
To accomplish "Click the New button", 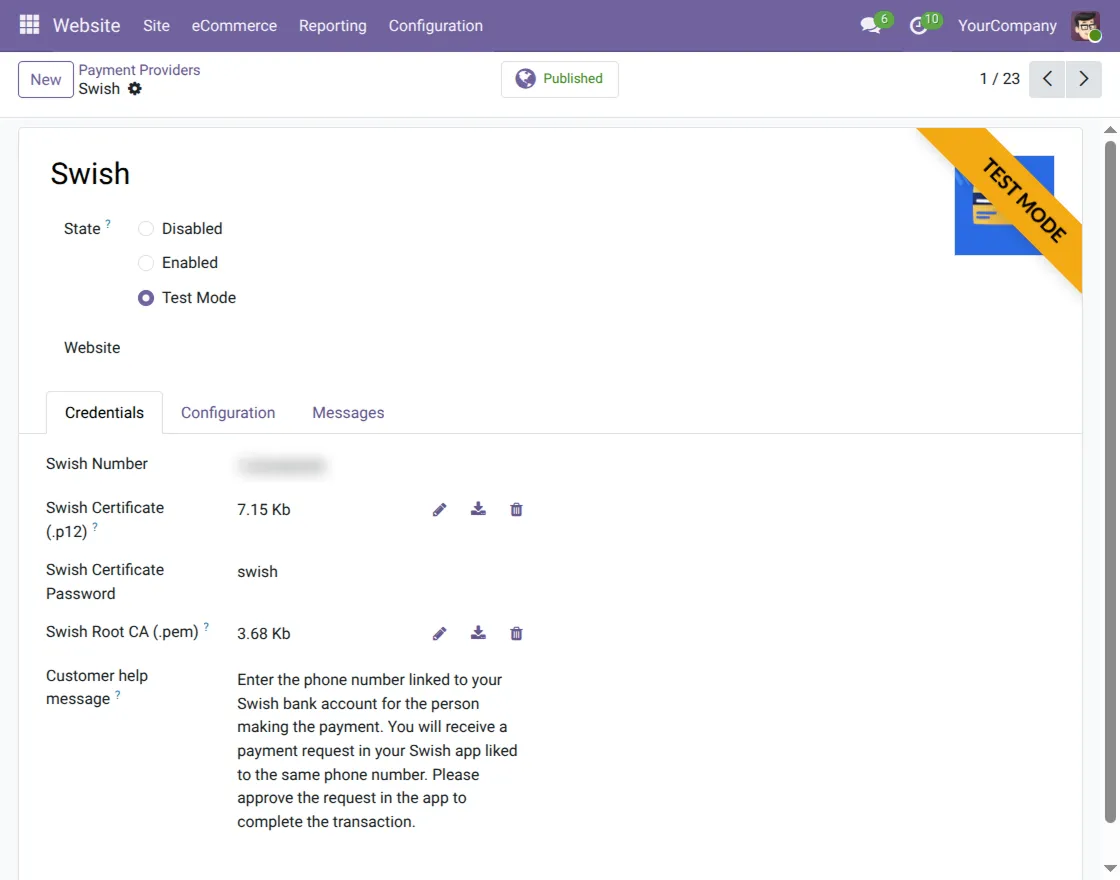I will tap(46, 79).
